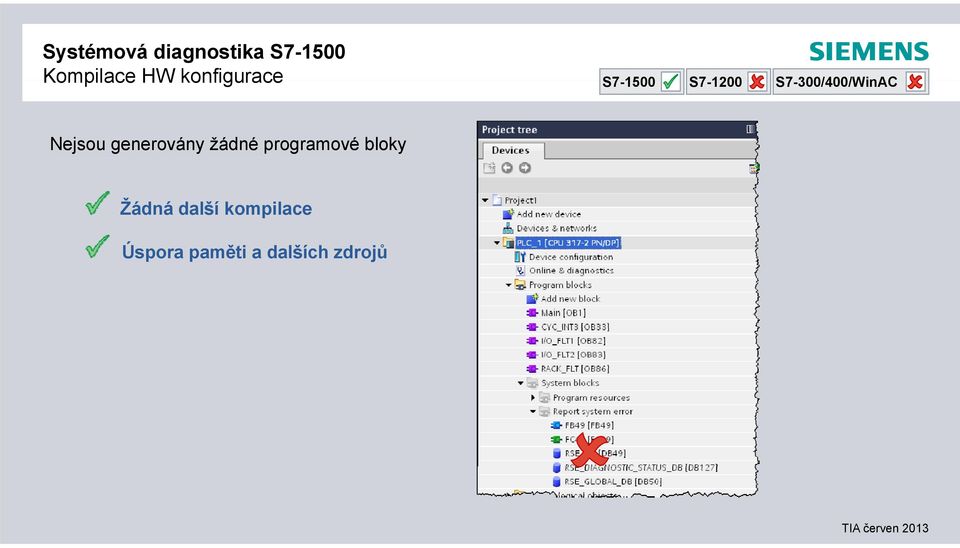This screenshot has height=548, width=960.
Task: Click the Add new block icon
Action: click(532, 299)
